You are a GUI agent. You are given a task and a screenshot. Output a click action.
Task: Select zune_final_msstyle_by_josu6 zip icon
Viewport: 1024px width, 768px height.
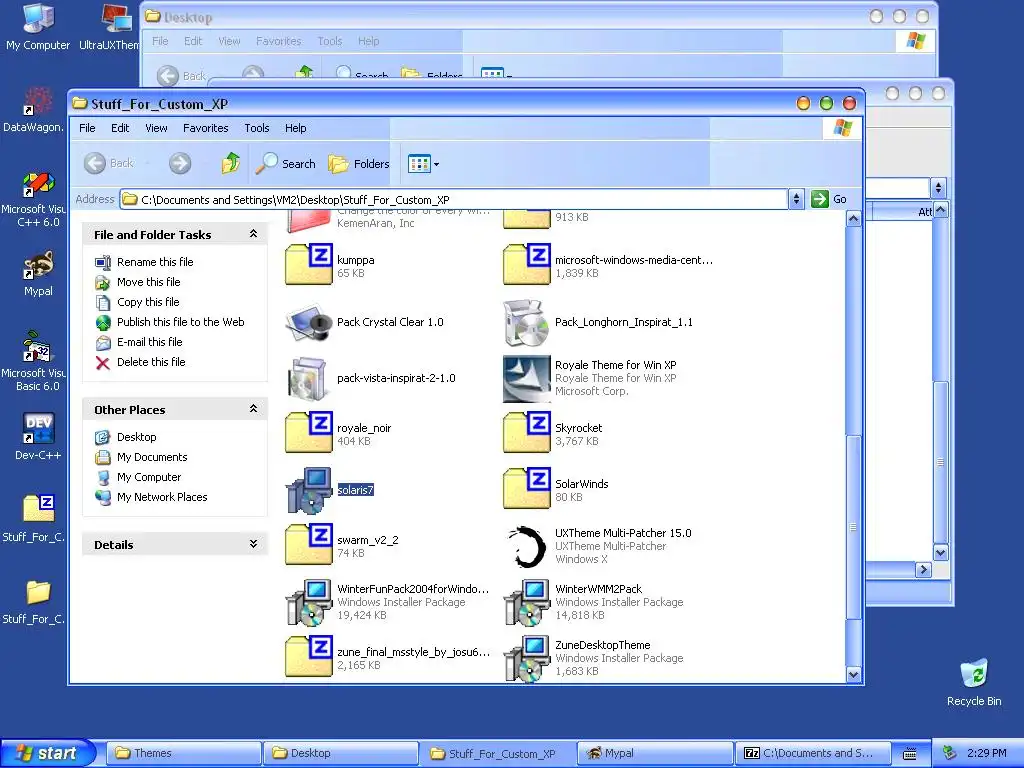click(x=309, y=656)
